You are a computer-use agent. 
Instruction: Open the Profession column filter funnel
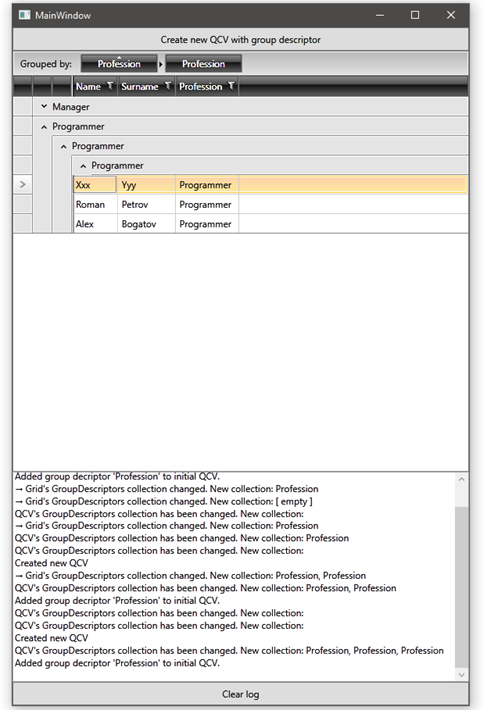231,86
